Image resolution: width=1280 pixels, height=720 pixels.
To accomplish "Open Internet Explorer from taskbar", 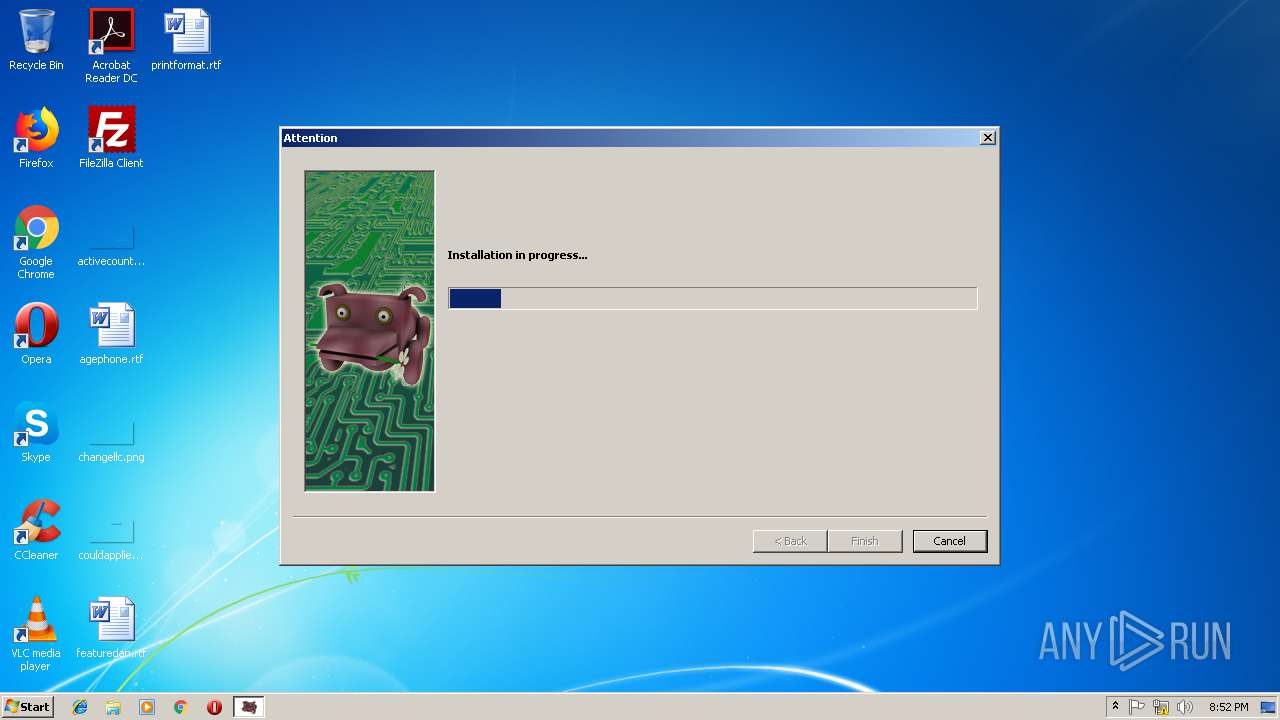I will pos(80,707).
